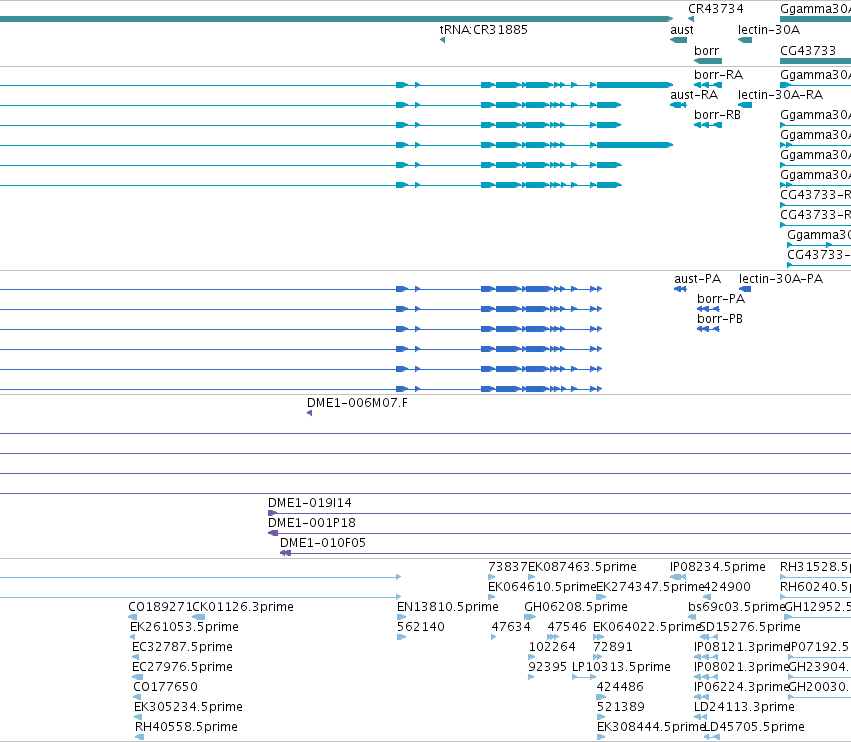Image resolution: width=851 pixels, height=742 pixels.
Task: Select the DME1-019I14 clone label
Action: point(310,503)
